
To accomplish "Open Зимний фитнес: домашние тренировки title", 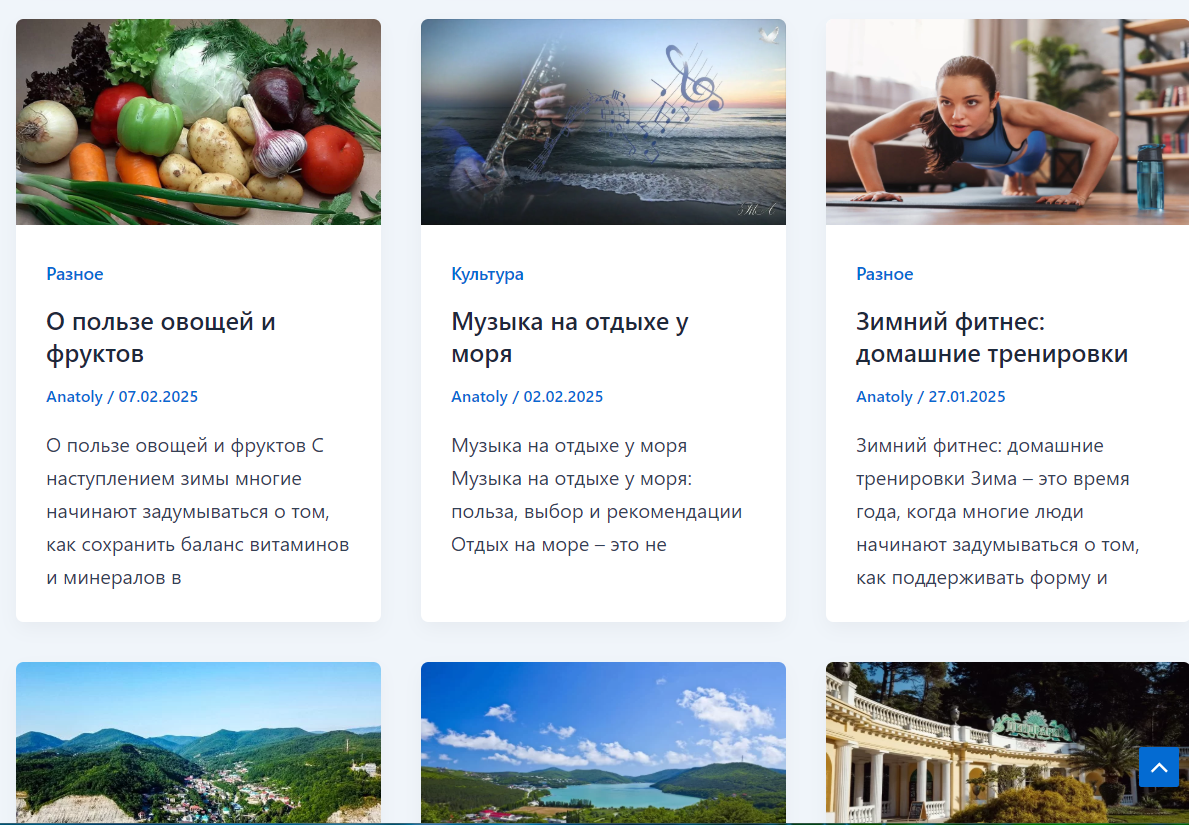I will [x=992, y=337].
